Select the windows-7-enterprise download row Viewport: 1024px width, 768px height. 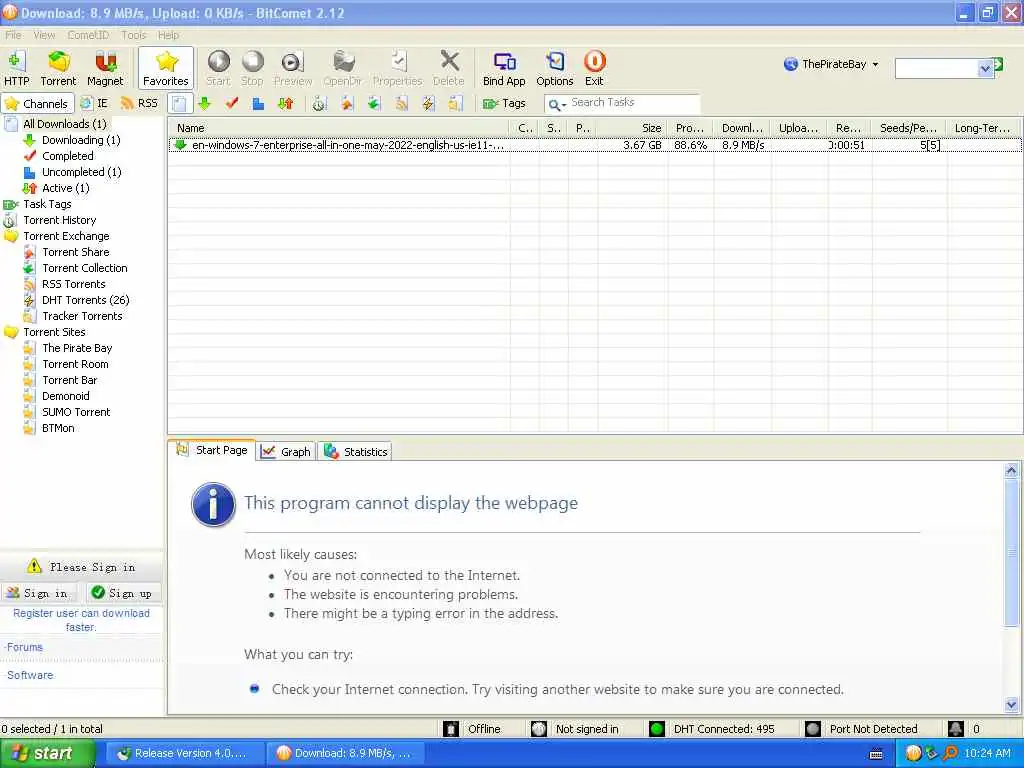595,145
